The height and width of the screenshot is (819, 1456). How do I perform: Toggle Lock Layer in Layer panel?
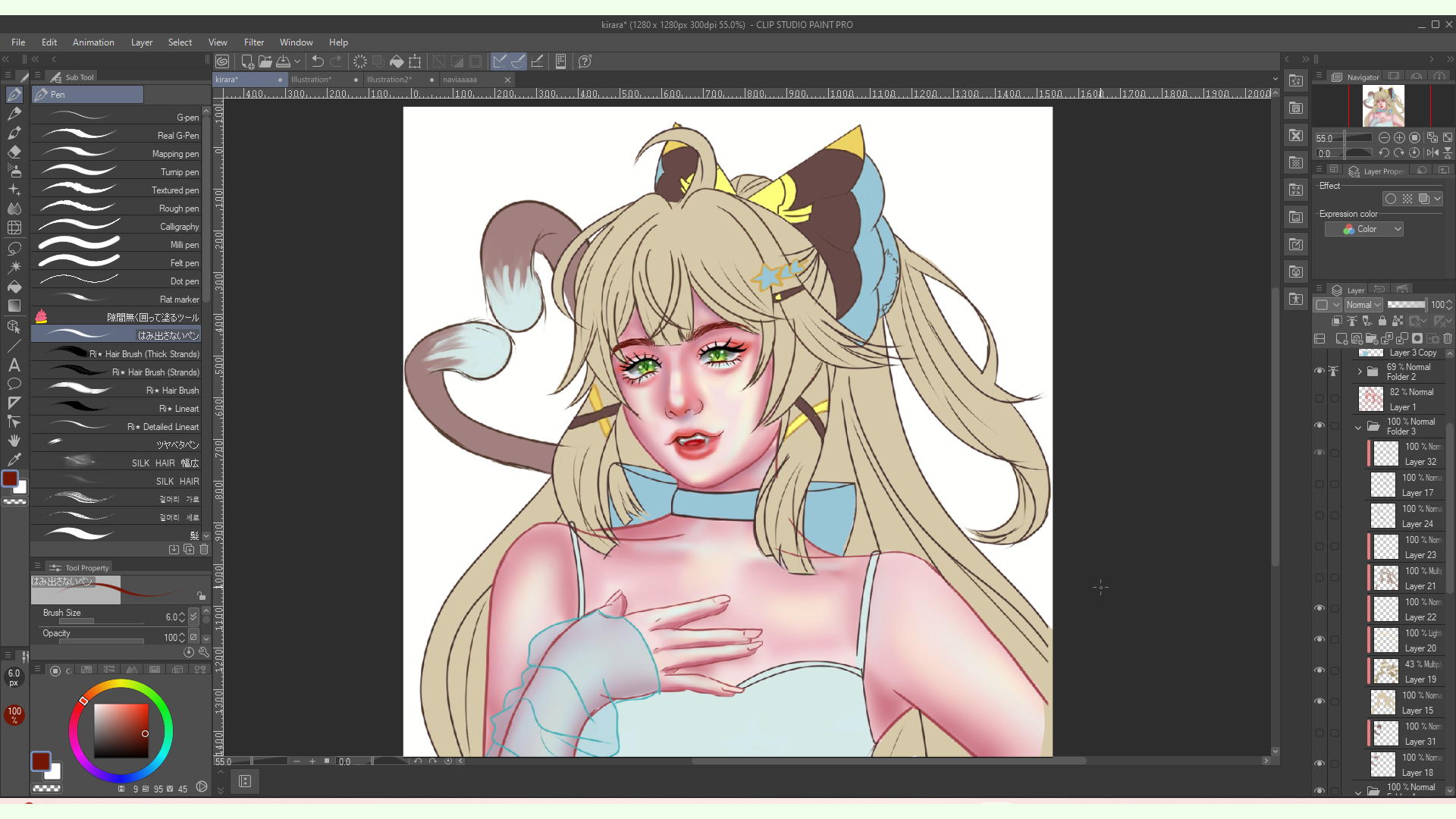1382,321
